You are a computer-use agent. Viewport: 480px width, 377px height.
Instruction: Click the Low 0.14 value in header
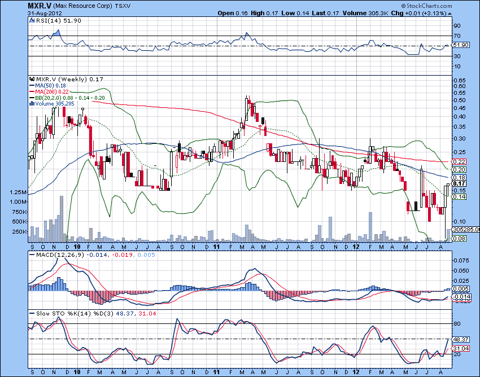click(295, 13)
